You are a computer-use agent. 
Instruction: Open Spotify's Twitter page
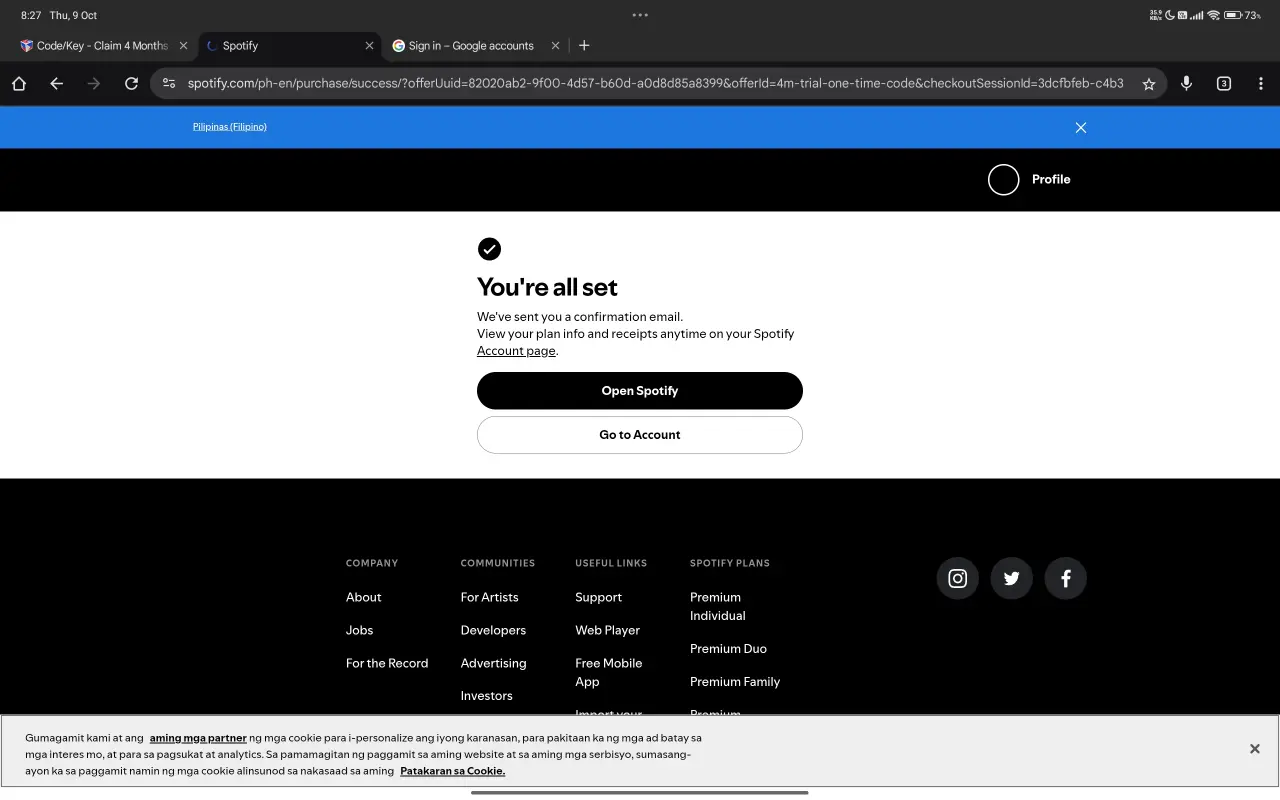[1011, 578]
